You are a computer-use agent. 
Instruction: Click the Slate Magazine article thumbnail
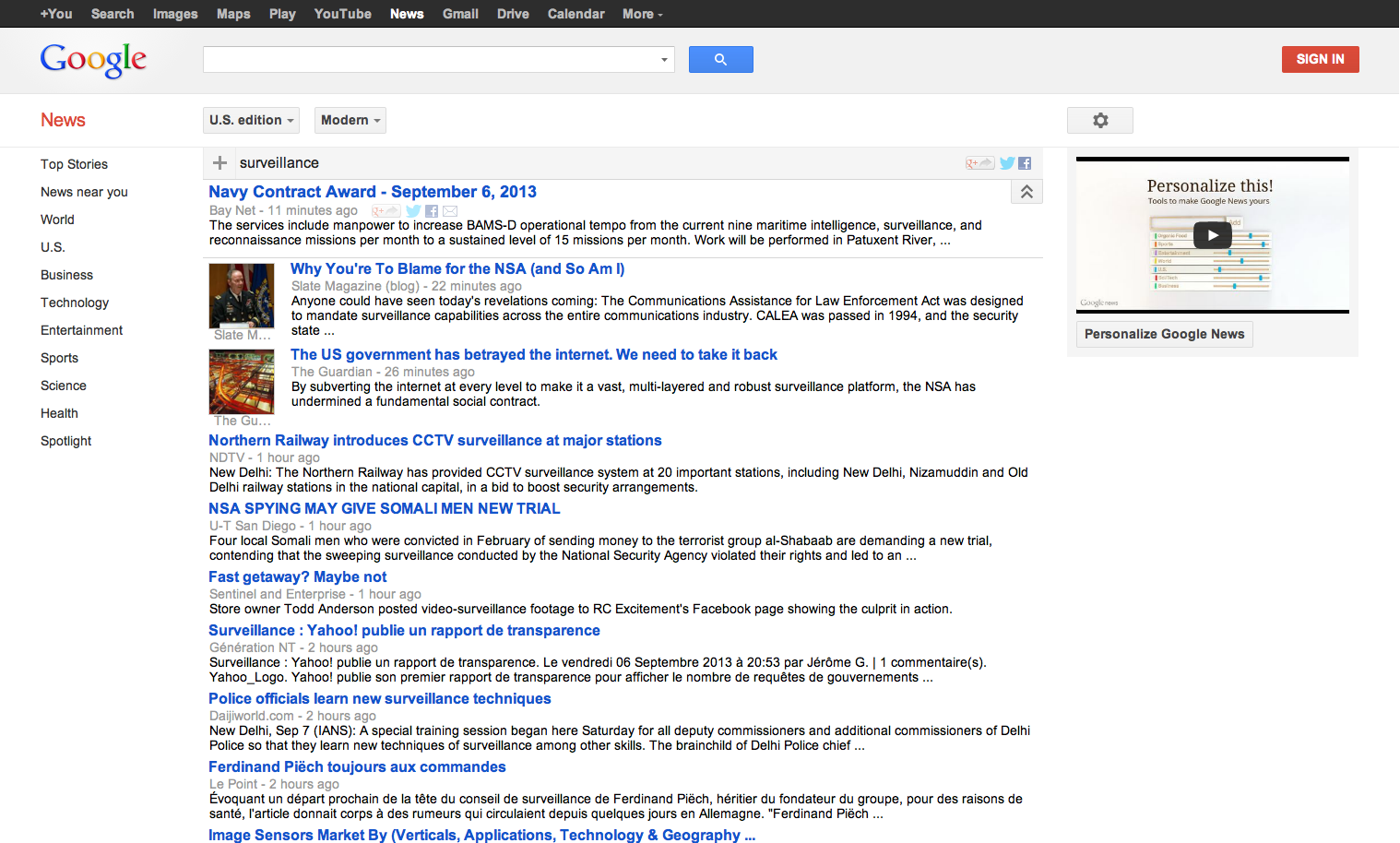(x=242, y=296)
